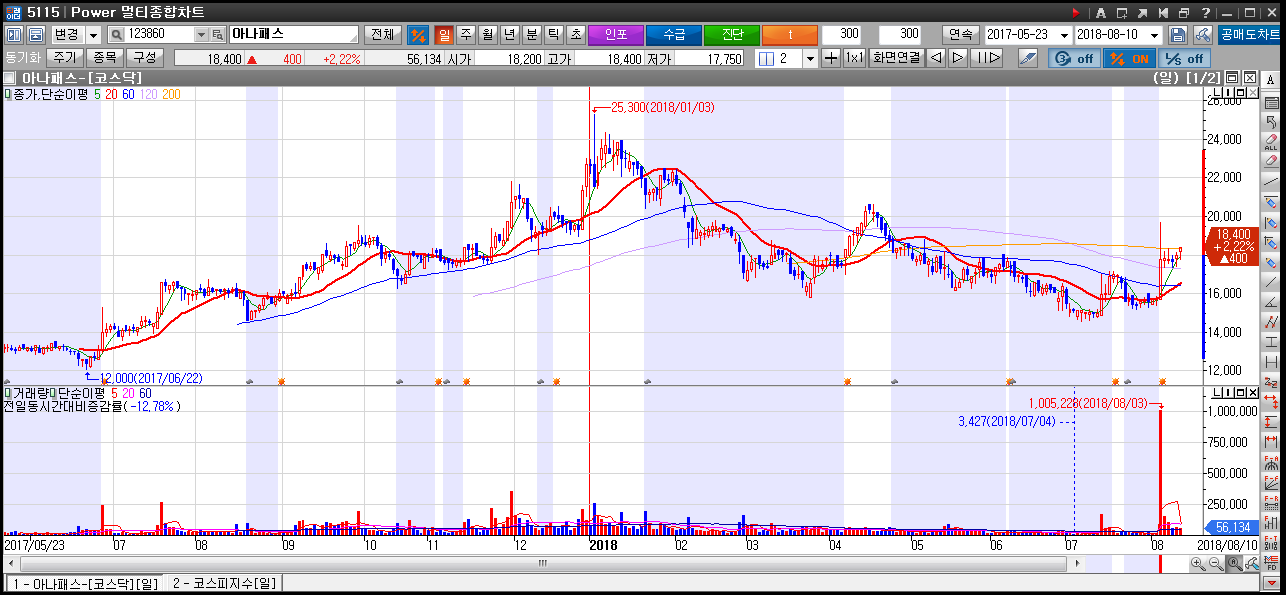Switch to tab '1 - 아나패스-[코스닥][일]'
Screen dimensions: 1286x595
(84, 583)
